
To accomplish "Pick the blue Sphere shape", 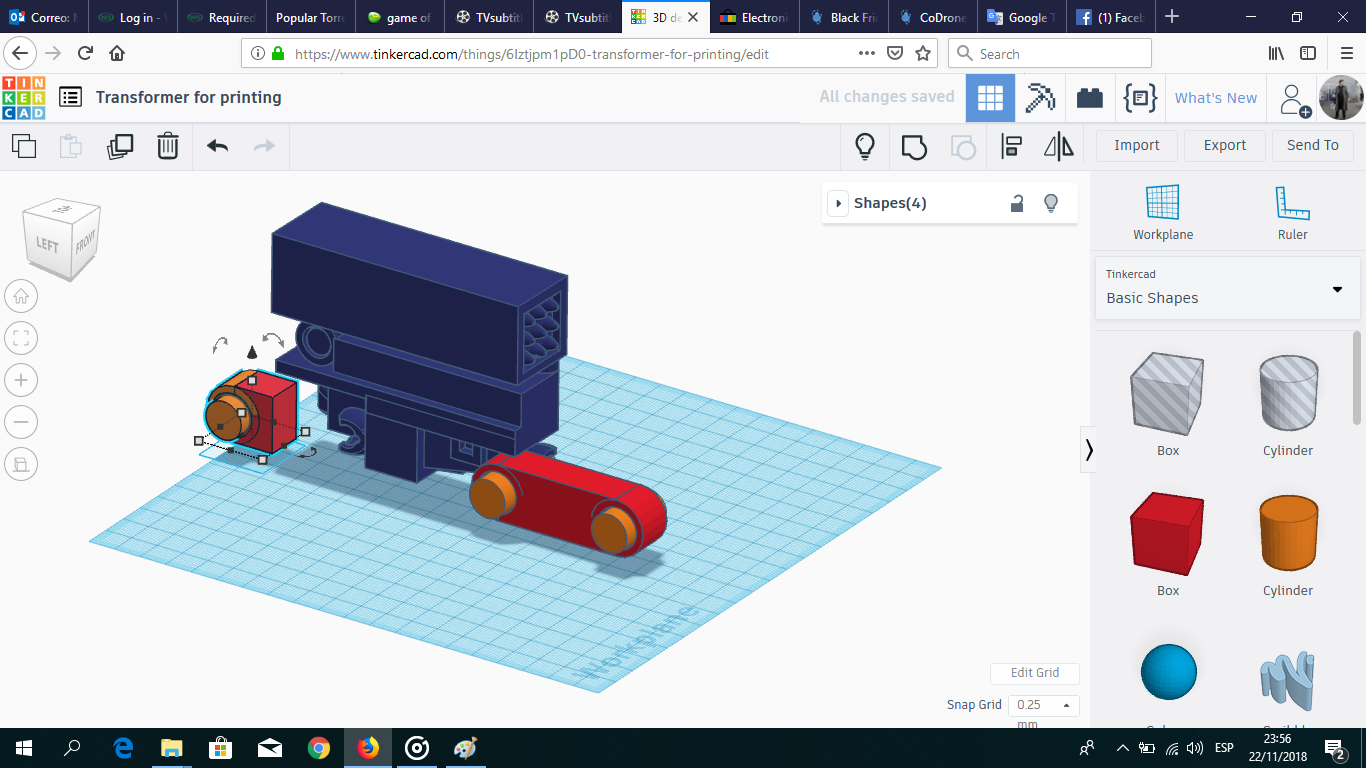I will 1168,673.
